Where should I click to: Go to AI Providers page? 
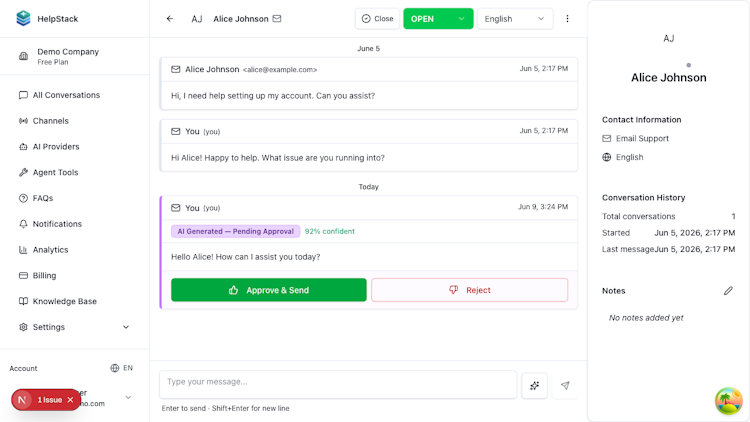pyautogui.click(x=56, y=147)
